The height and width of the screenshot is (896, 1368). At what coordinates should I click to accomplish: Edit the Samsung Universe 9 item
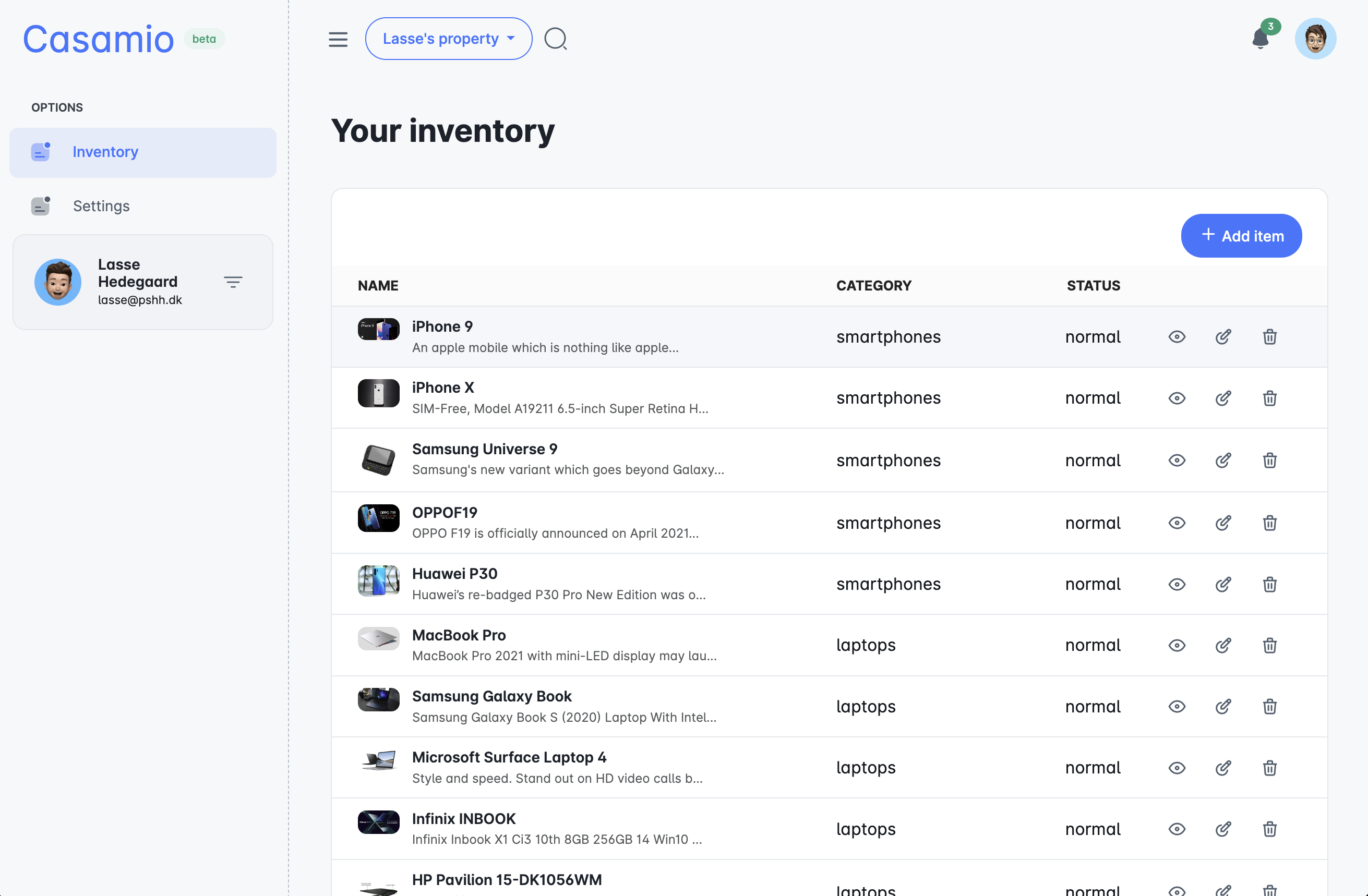(1222, 461)
